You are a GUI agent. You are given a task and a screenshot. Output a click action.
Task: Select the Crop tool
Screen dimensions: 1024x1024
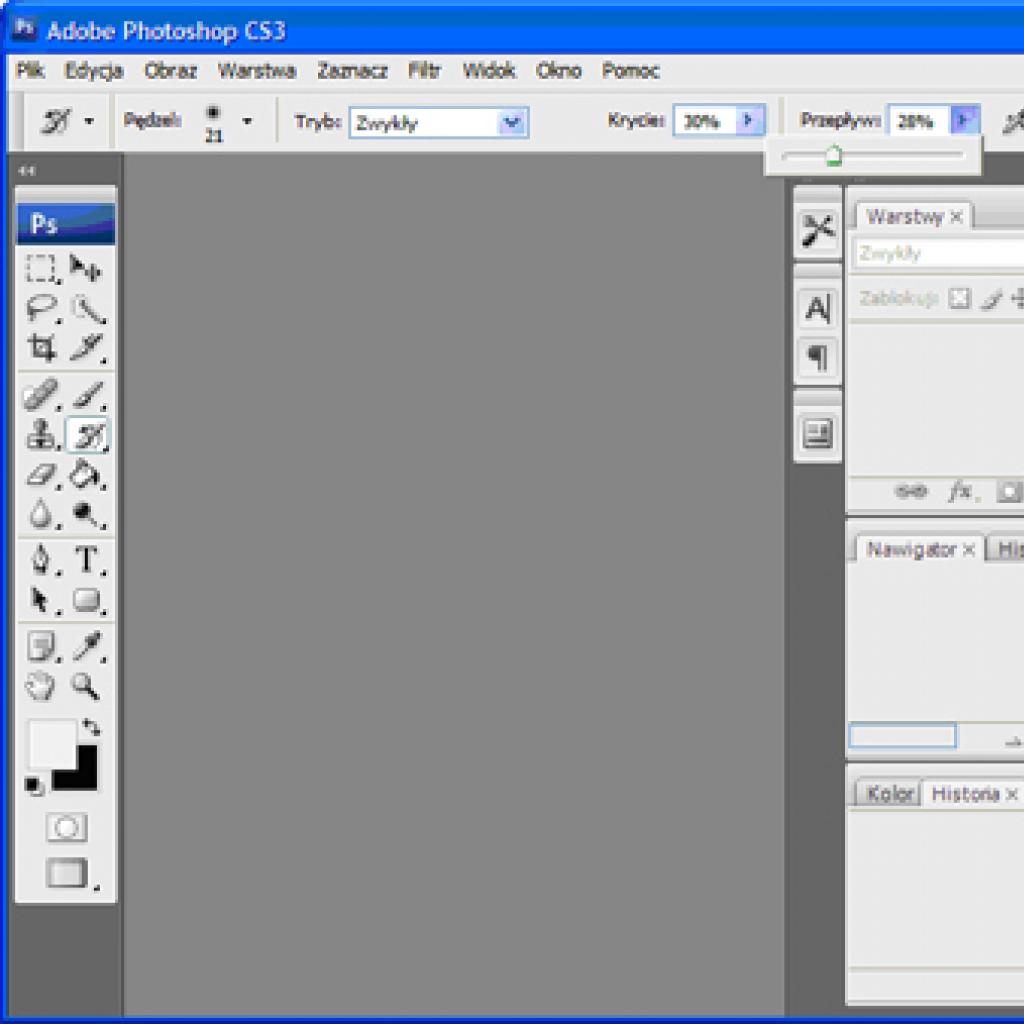[x=41, y=348]
